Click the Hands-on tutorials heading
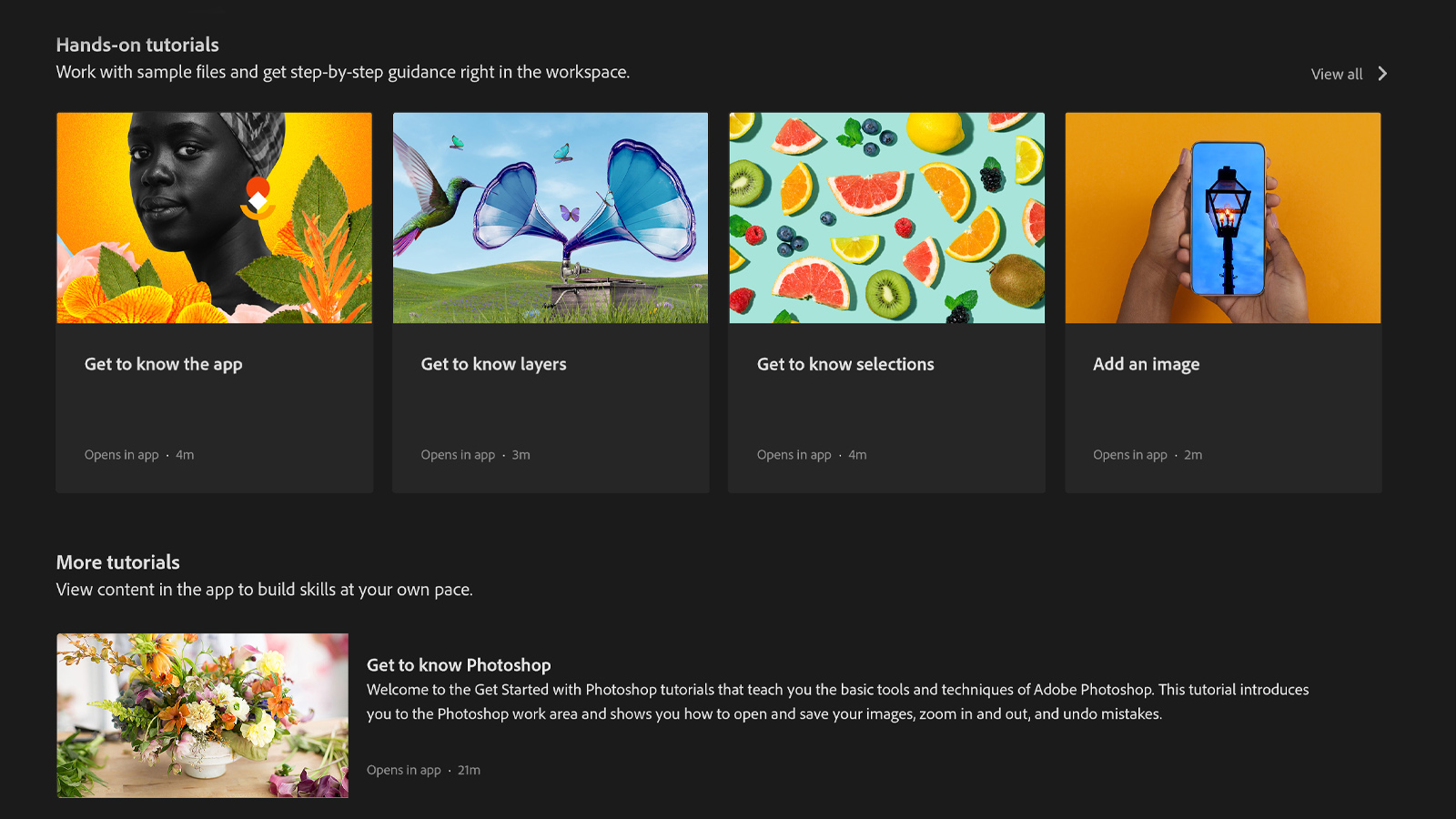 137,45
